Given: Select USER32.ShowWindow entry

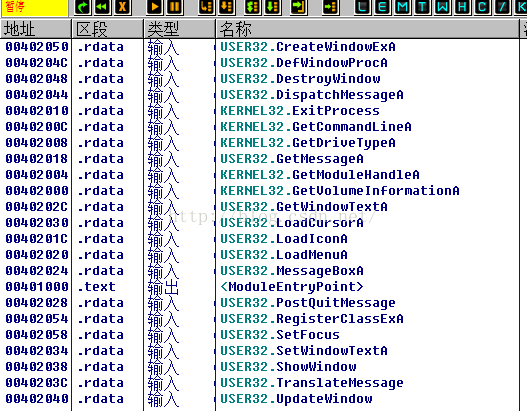Looking at the screenshot, I should 288,367.
